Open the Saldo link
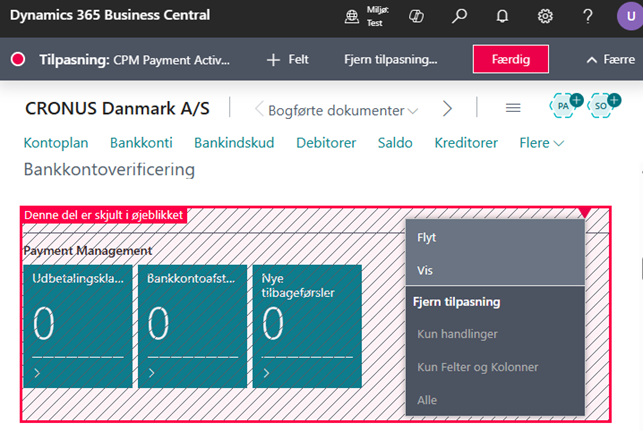643x431 pixels. [395, 143]
